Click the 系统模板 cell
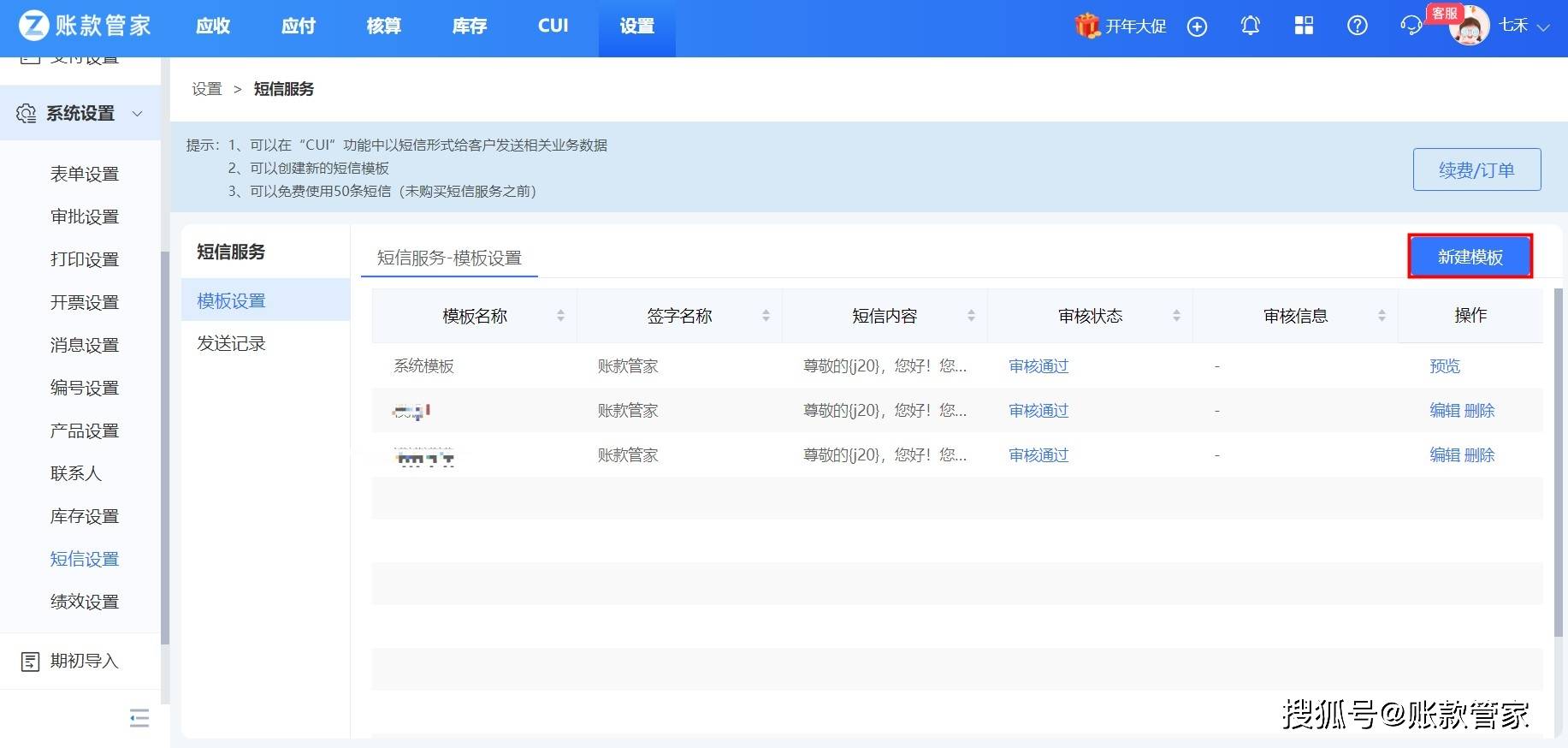Viewport: 1568px width, 748px height. (423, 366)
